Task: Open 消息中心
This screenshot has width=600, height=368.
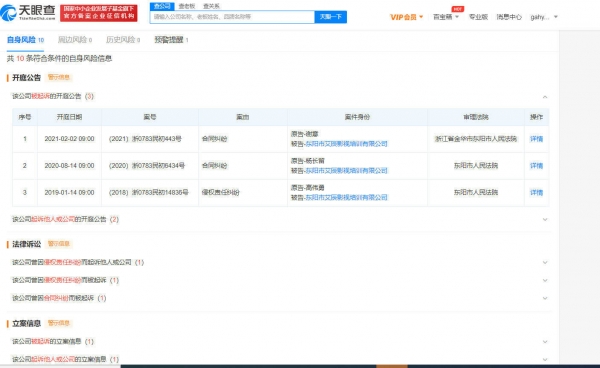Action: tap(509, 17)
